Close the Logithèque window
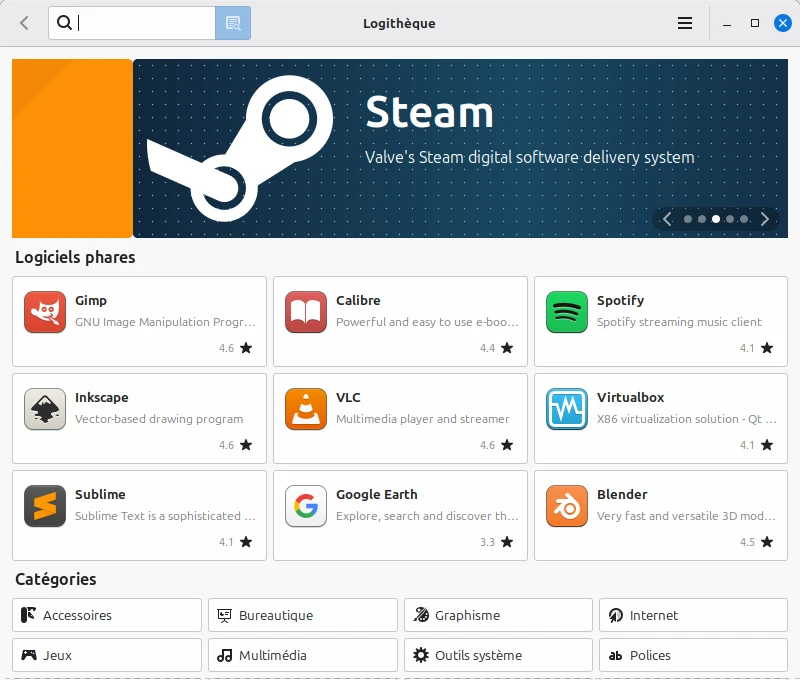The image size is (800, 680). coord(783,23)
